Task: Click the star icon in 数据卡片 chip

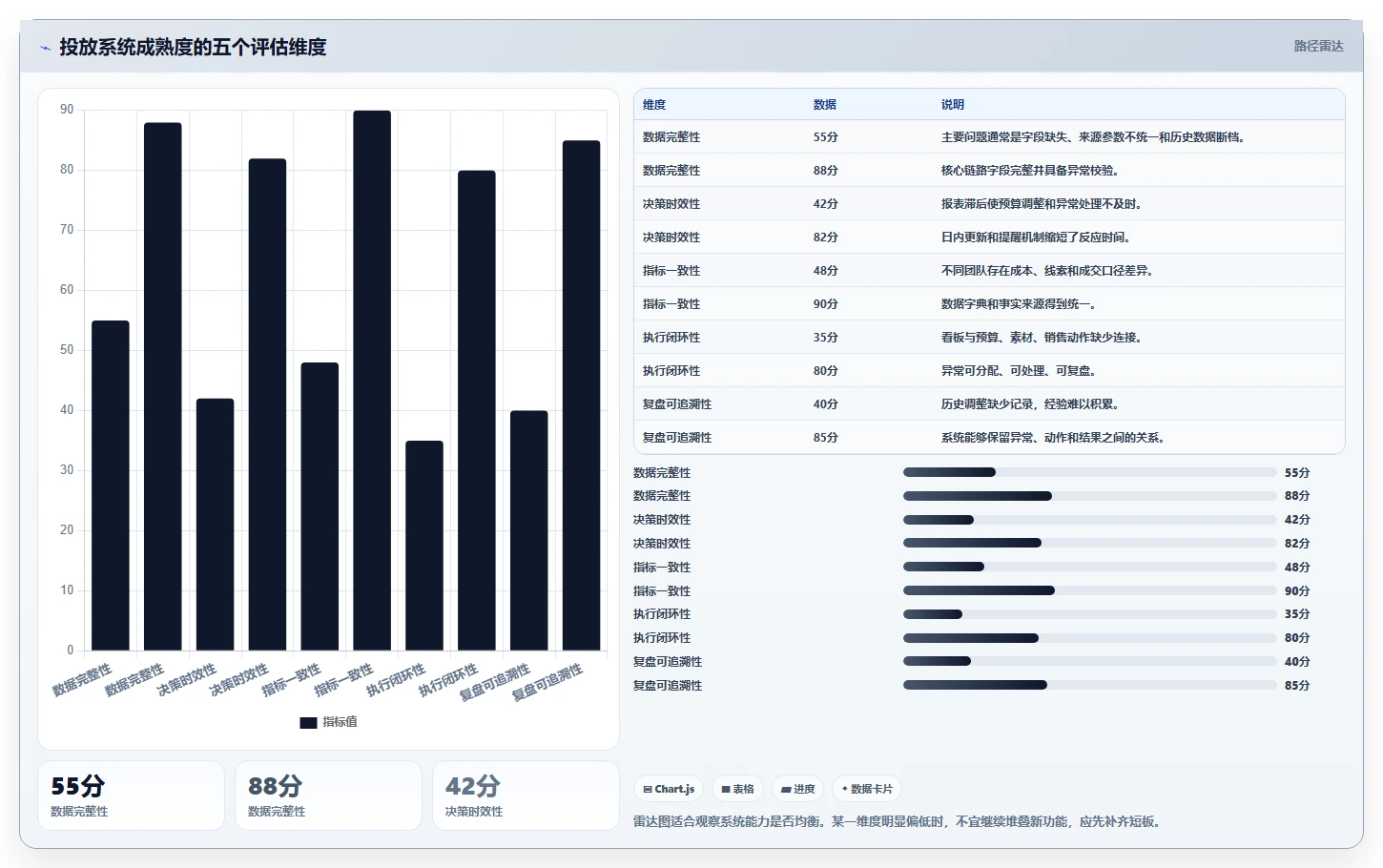Action: click(x=845, y=789)
